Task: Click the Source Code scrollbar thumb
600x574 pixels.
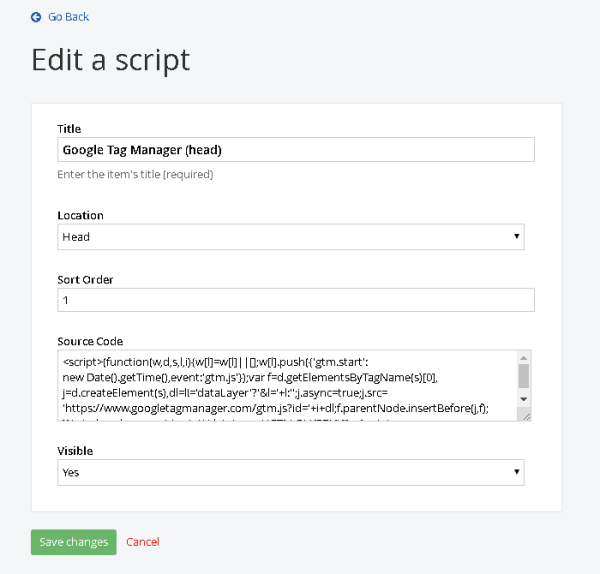Action: point(524,376)
